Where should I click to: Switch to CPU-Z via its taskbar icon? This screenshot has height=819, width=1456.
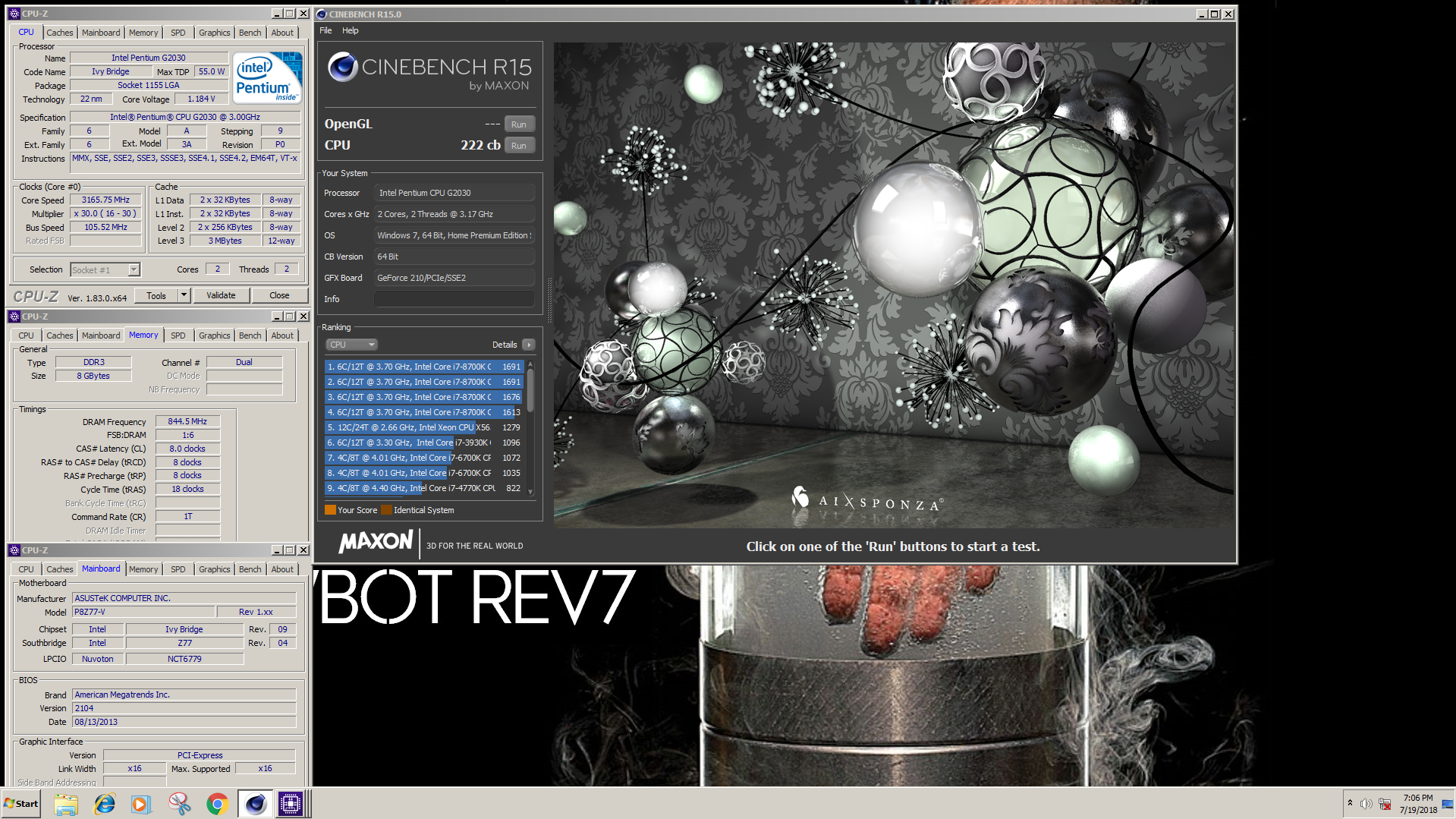pos(291,804)
